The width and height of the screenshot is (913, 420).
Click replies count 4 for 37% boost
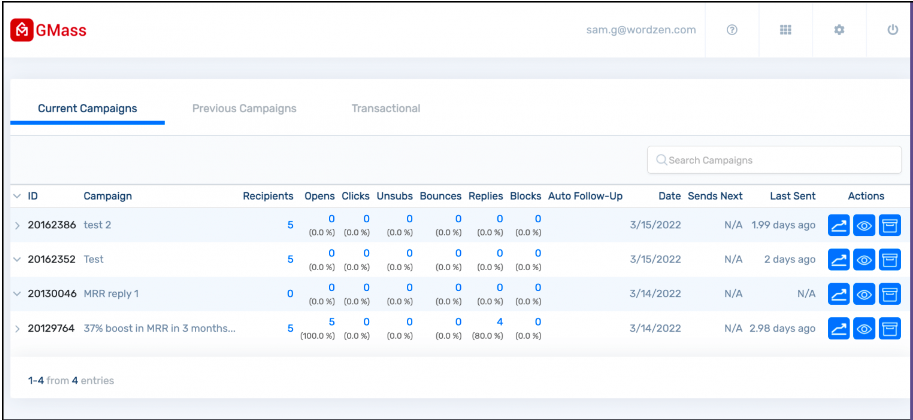click(500, 322)
